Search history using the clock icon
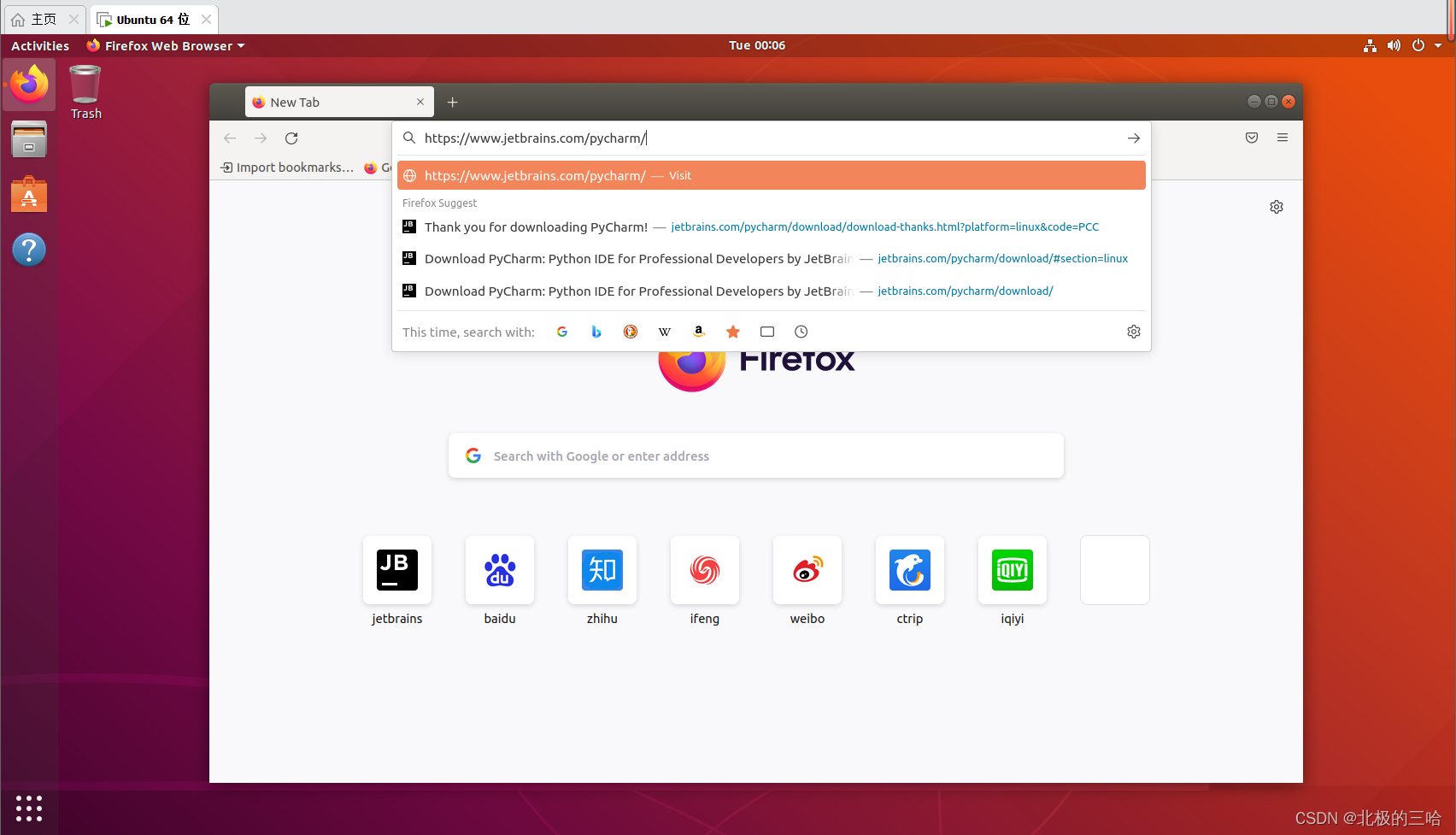The image size is (1456, 835). [x=801, y=332]
